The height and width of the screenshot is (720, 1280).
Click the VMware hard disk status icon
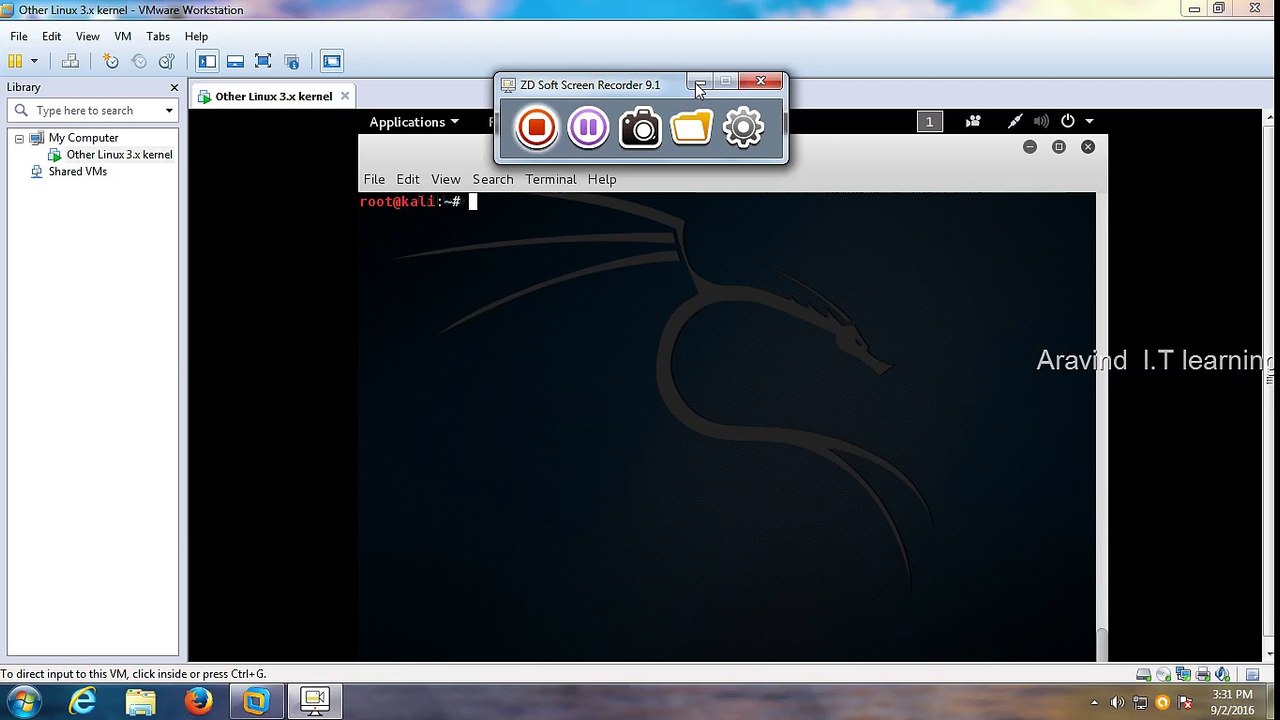1143,675
